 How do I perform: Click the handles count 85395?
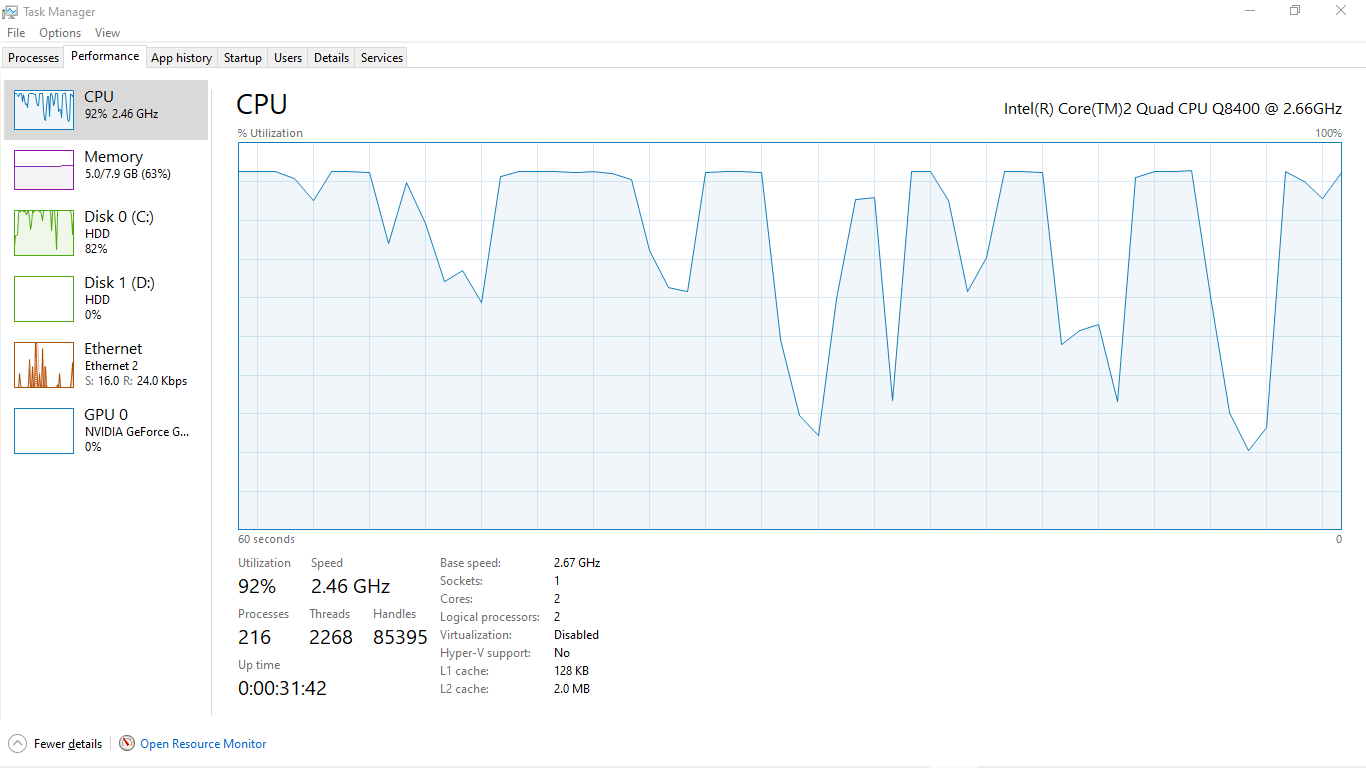(x=400, y=637)
